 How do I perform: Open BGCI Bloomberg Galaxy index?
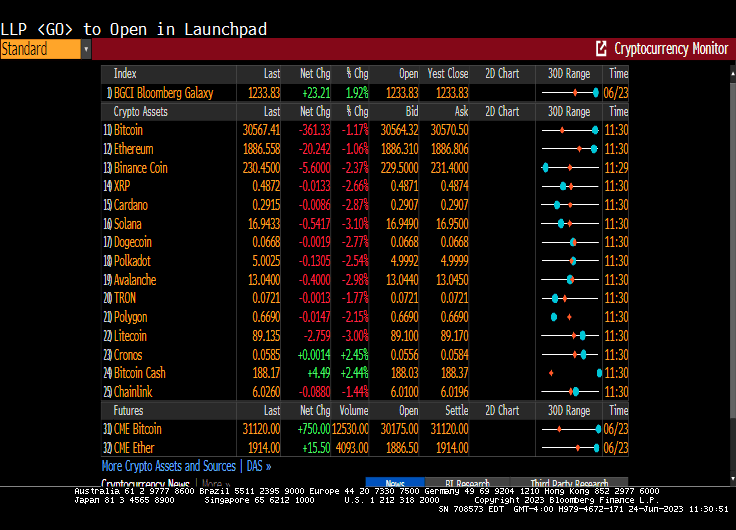163,93
